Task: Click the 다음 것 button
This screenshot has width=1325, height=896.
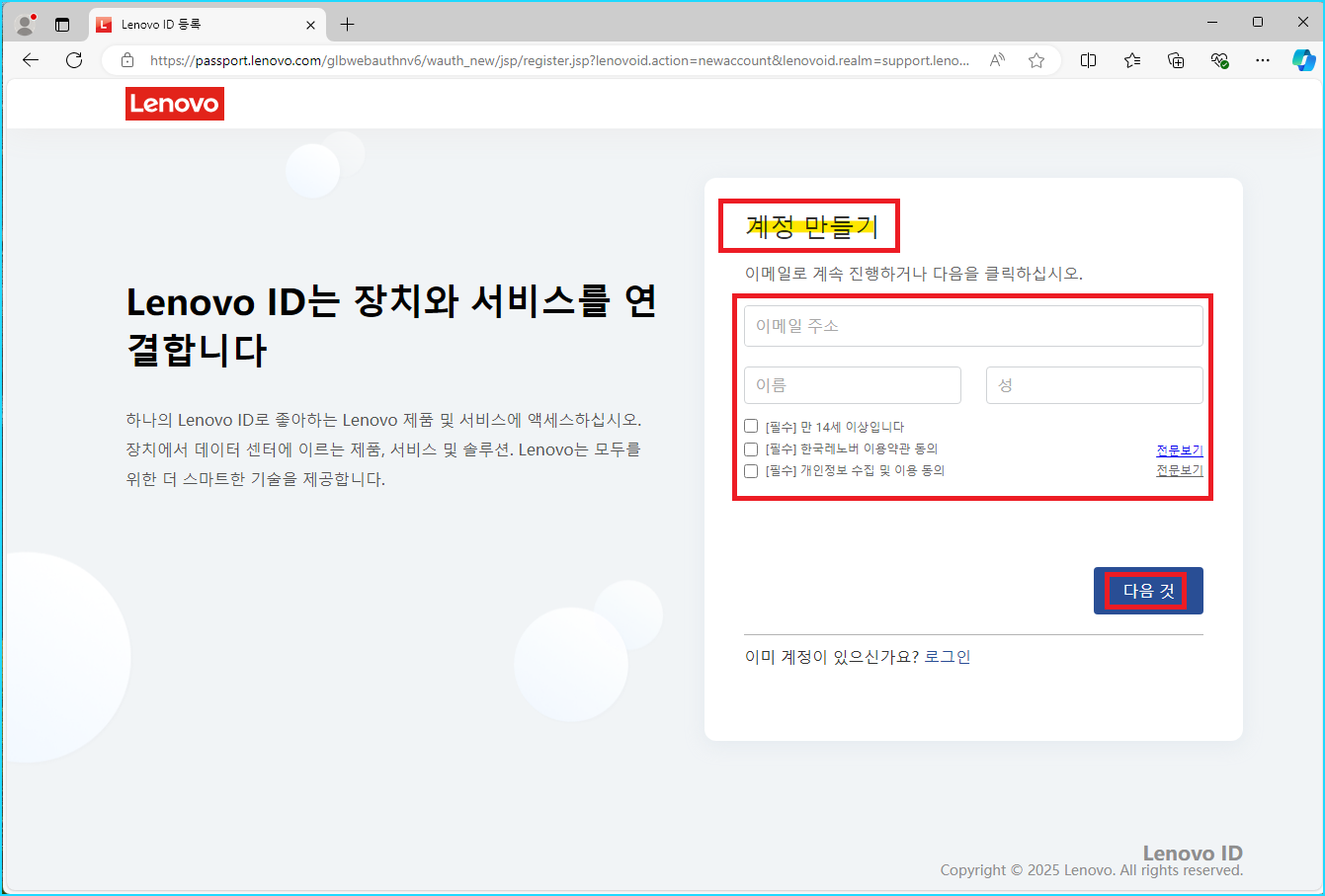Action: pos(1148,591)
